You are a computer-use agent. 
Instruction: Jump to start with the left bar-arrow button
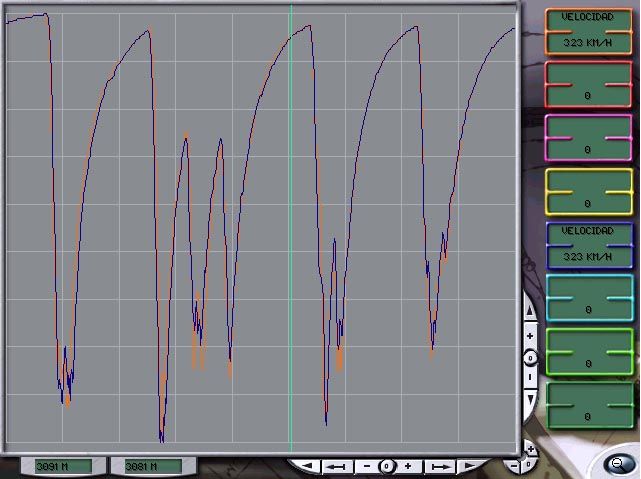pyautogui.click(x=336, y=466)
